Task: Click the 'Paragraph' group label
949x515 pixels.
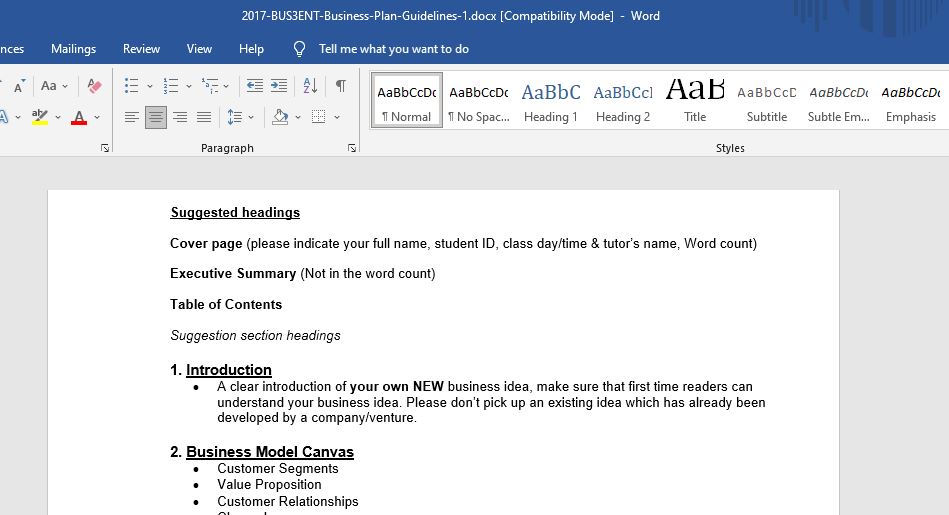Action: click(227, 148)
